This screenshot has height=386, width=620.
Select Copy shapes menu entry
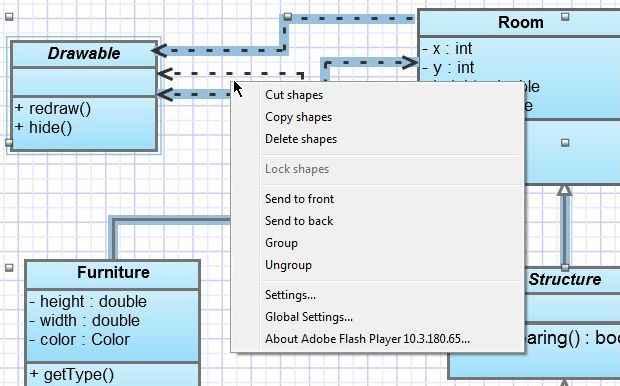click(x=299, y=117)
